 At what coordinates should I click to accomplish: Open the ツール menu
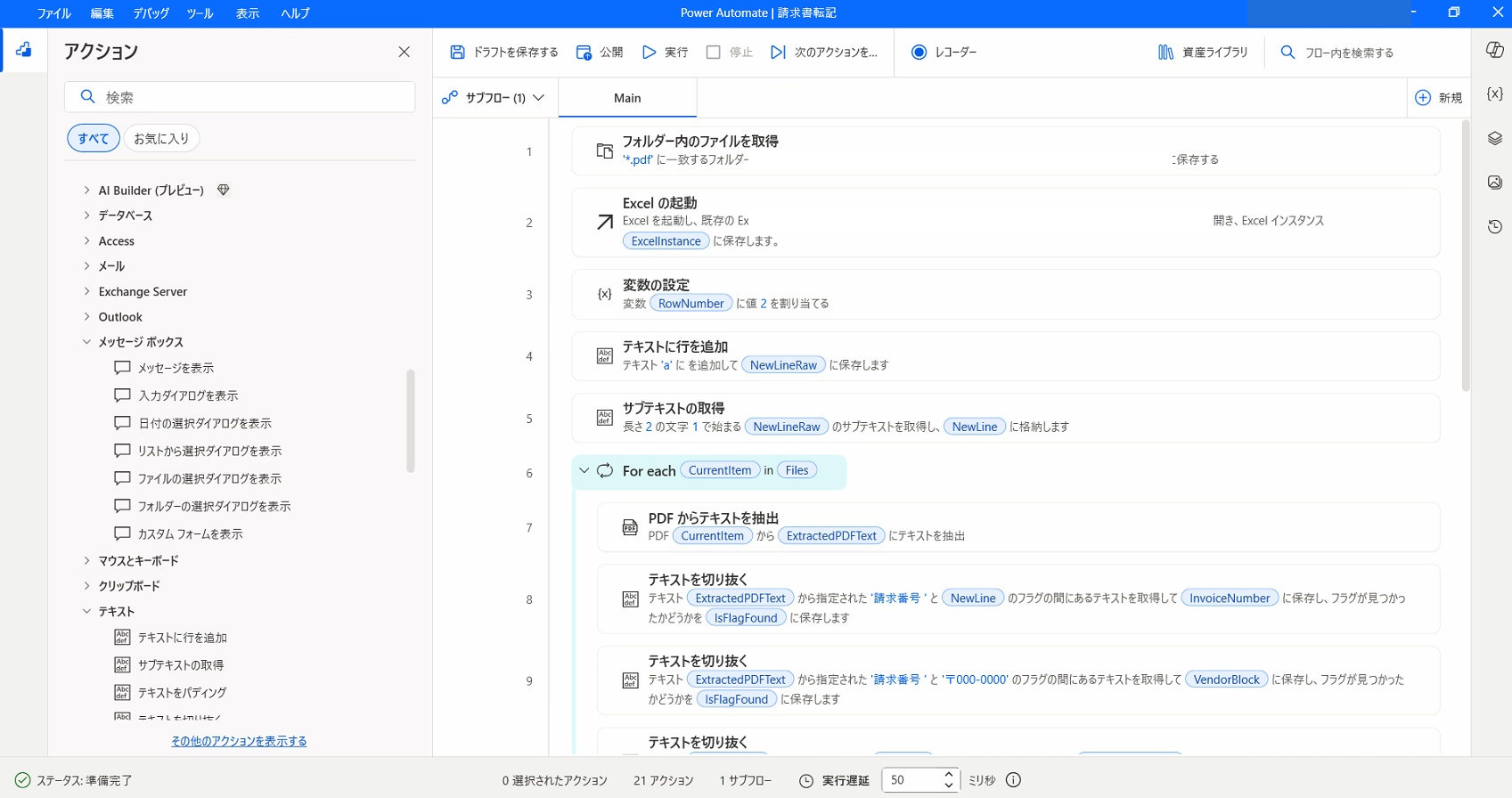click(200, 13)
